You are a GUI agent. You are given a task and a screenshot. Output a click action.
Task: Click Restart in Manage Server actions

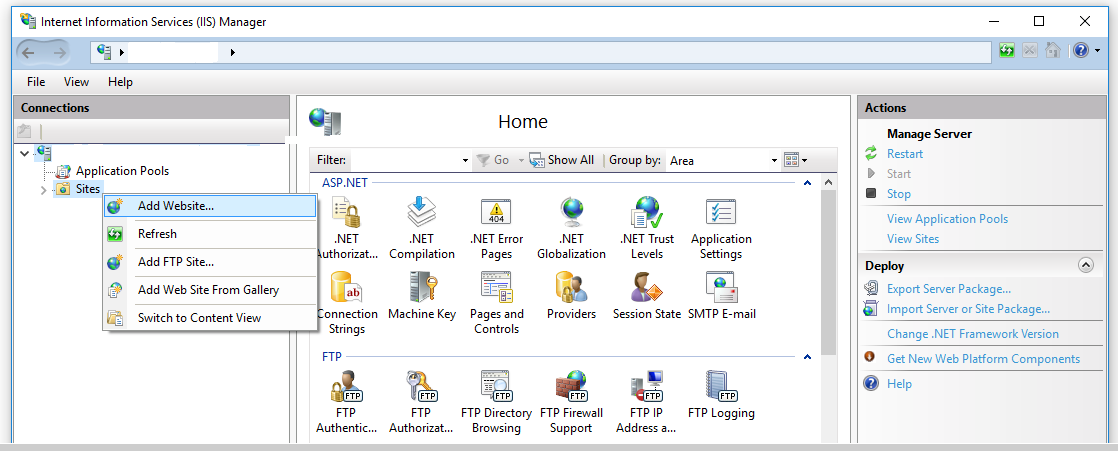pos(905,154)
